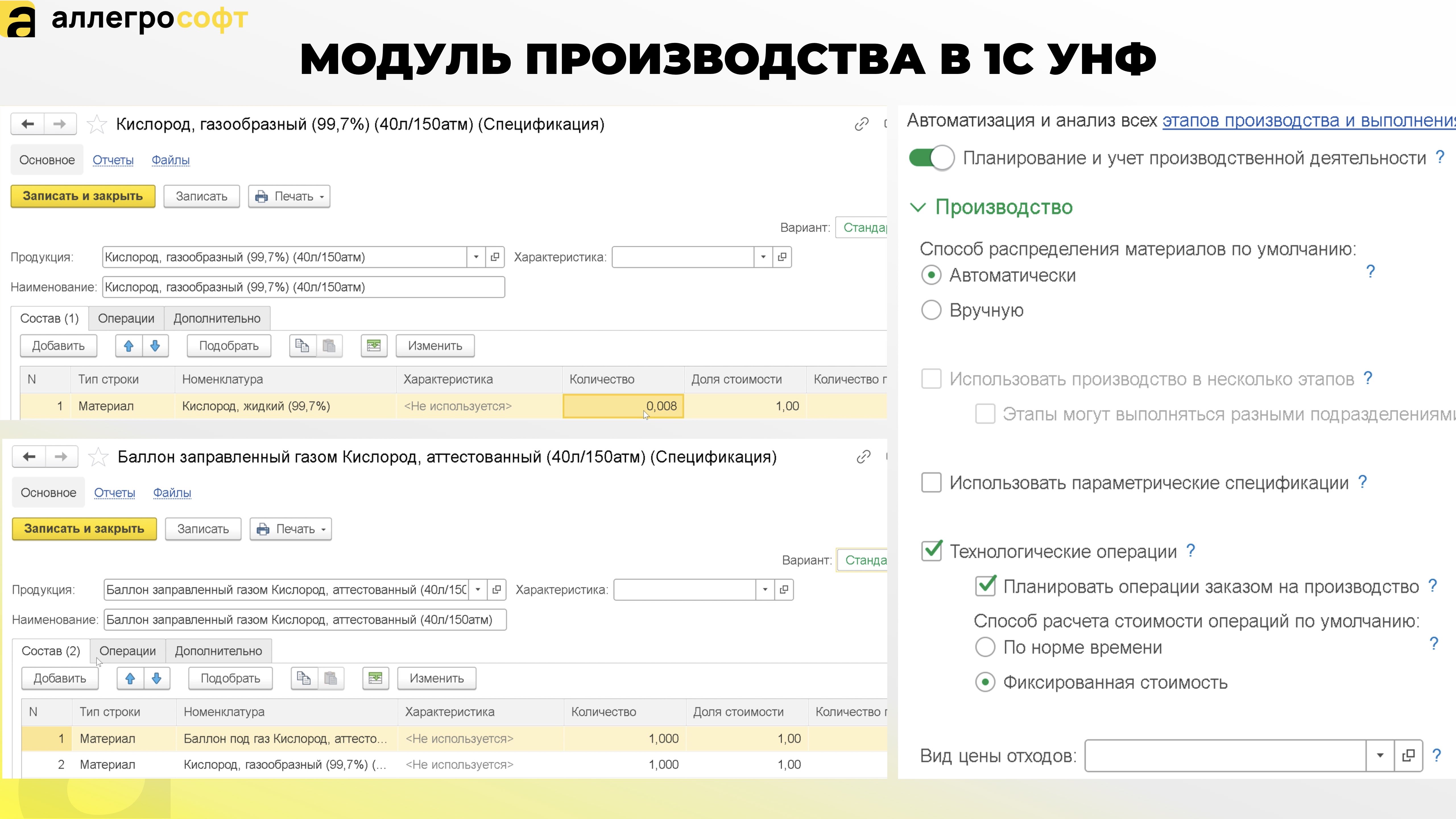Expand Продукция dropdown for Кислород газообразный
Screen dimensions: 1456x819
pos(477,257)
